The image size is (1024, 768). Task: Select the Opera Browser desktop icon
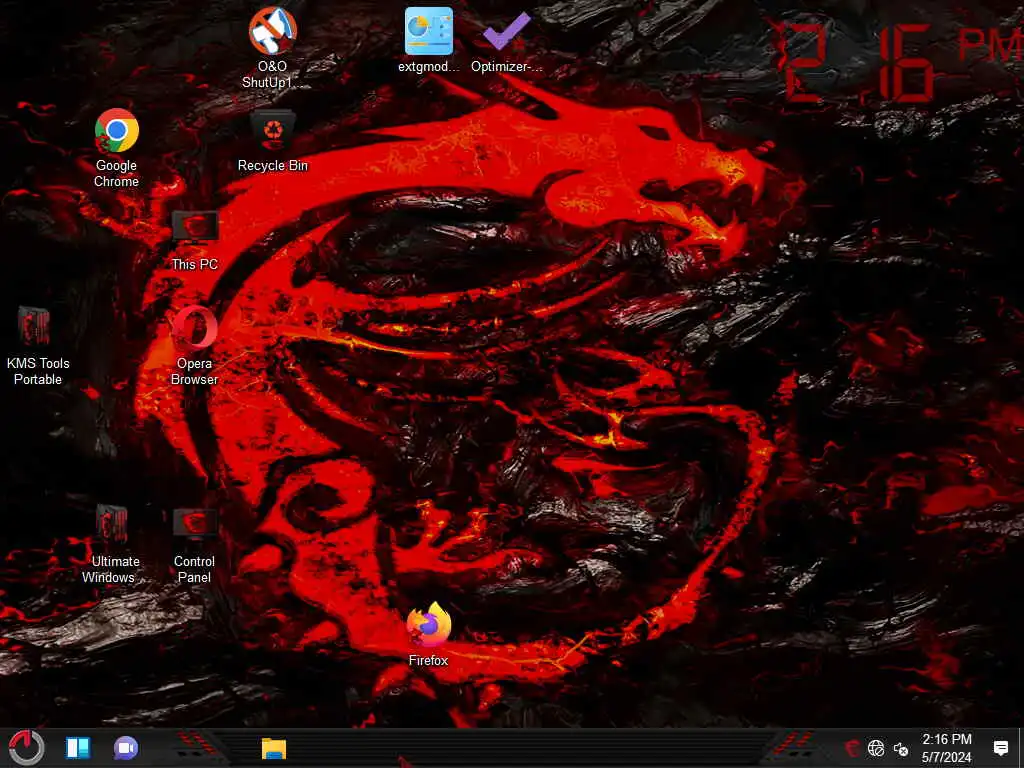[x=194, y=346]
